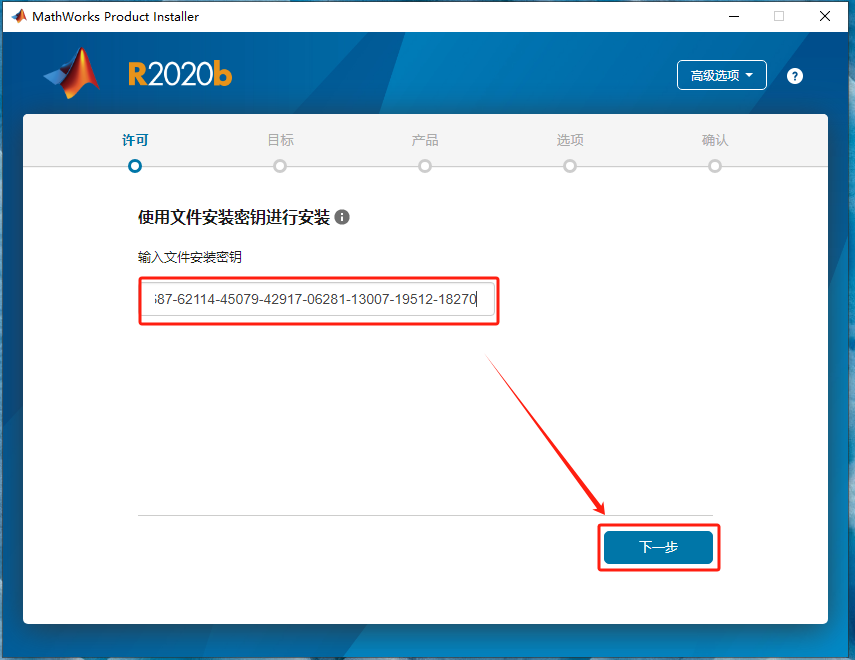Click the R2020b release logo
This screenshot has width=855, height=660.
pos(180,74)
